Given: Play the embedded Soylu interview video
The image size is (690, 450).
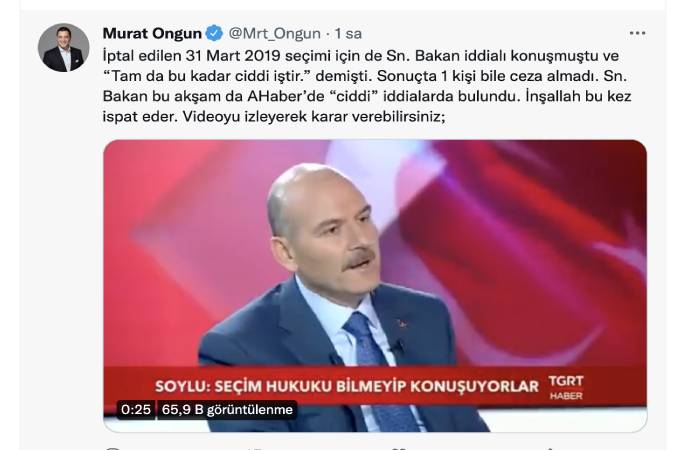Looking at the screenshot, I should pos(375,286).
